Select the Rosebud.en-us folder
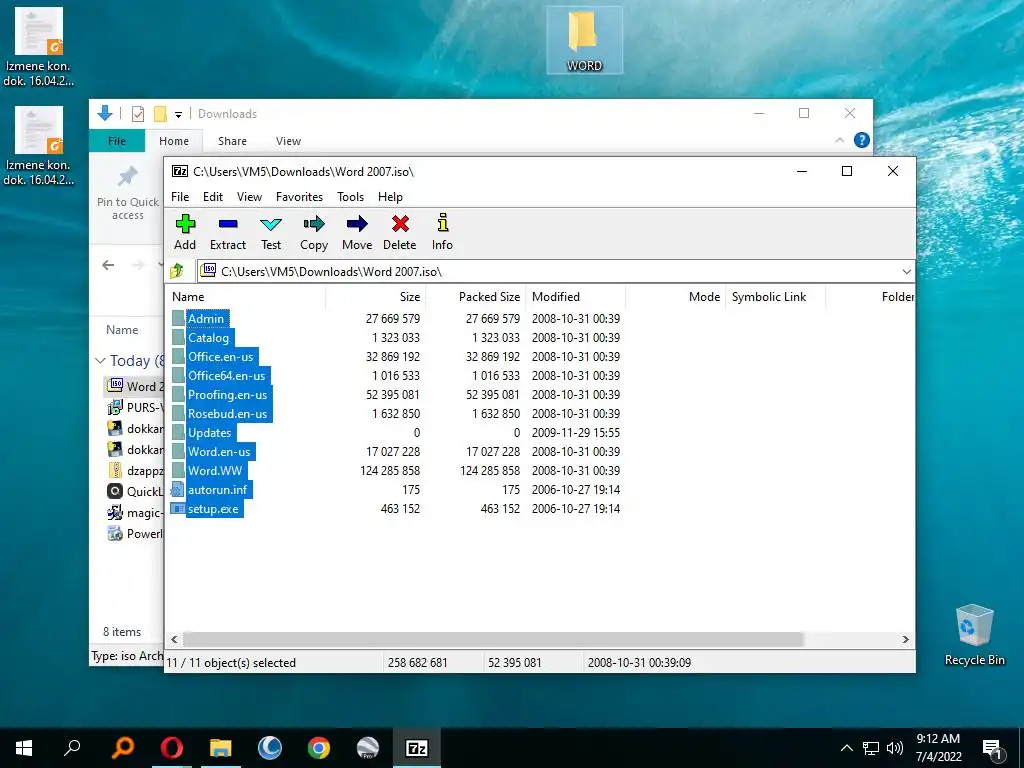Screen dimensions: 1024x768 [227, 413]
